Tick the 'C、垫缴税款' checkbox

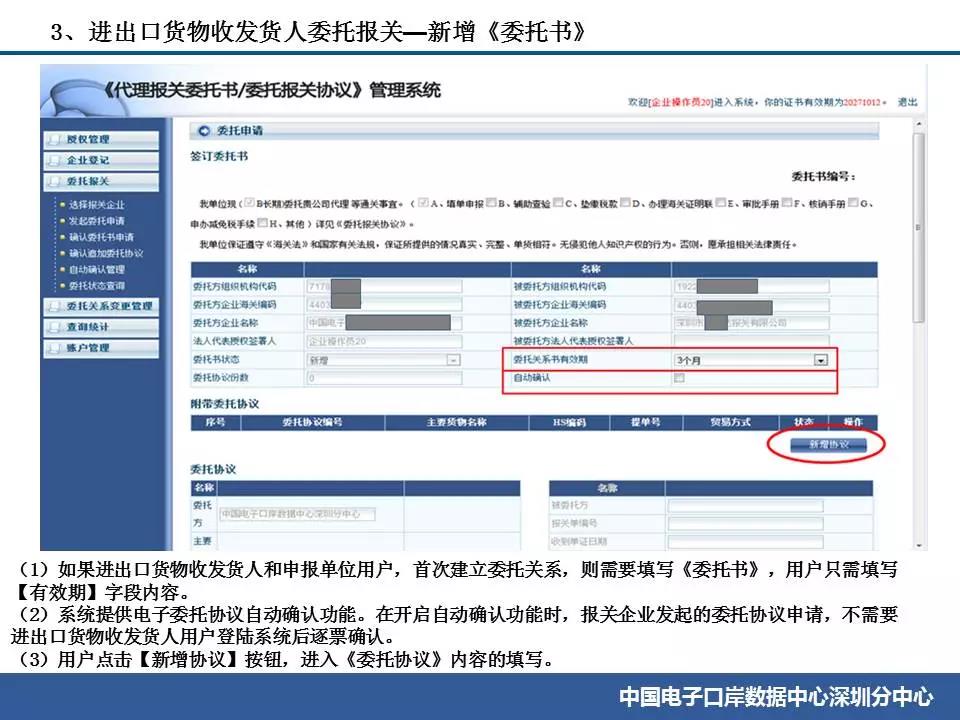pos(557,203)
